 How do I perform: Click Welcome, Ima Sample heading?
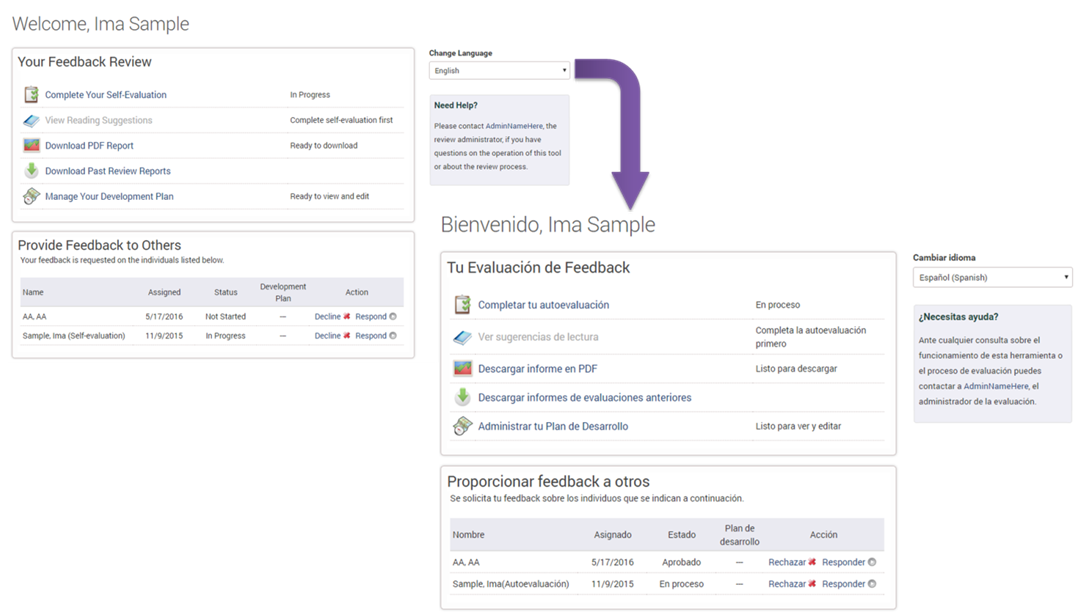(100, 24)
